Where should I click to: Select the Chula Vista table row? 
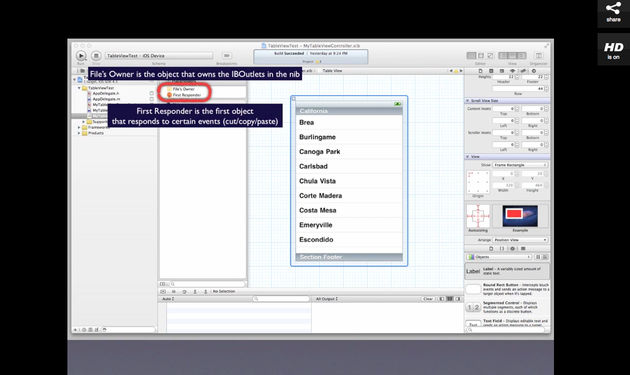coord(349,181)
